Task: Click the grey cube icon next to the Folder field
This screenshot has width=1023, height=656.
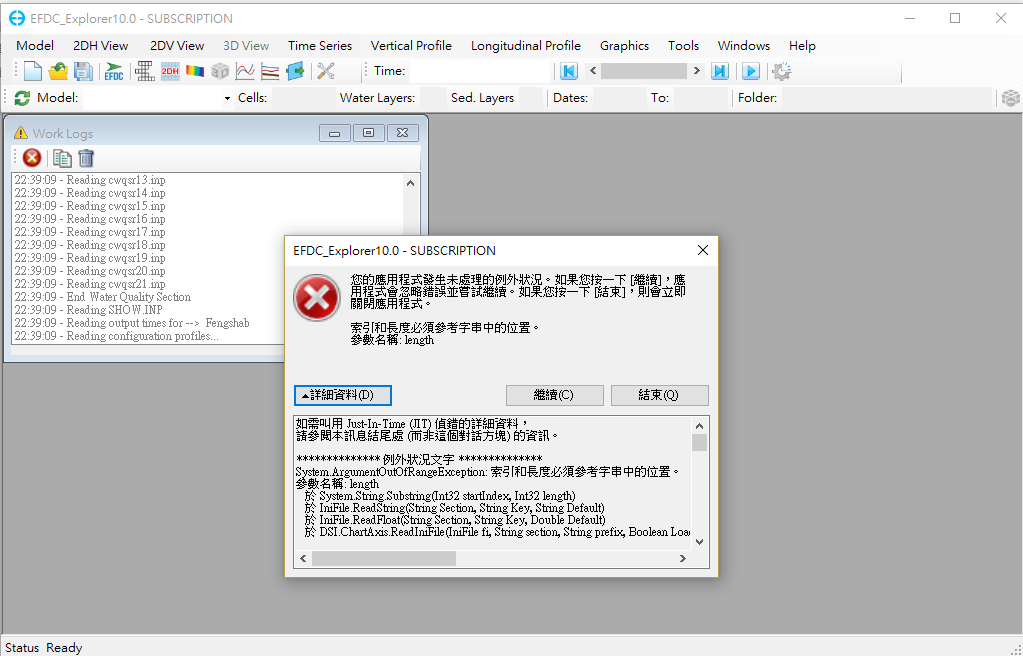Action: click(1011, 98)
